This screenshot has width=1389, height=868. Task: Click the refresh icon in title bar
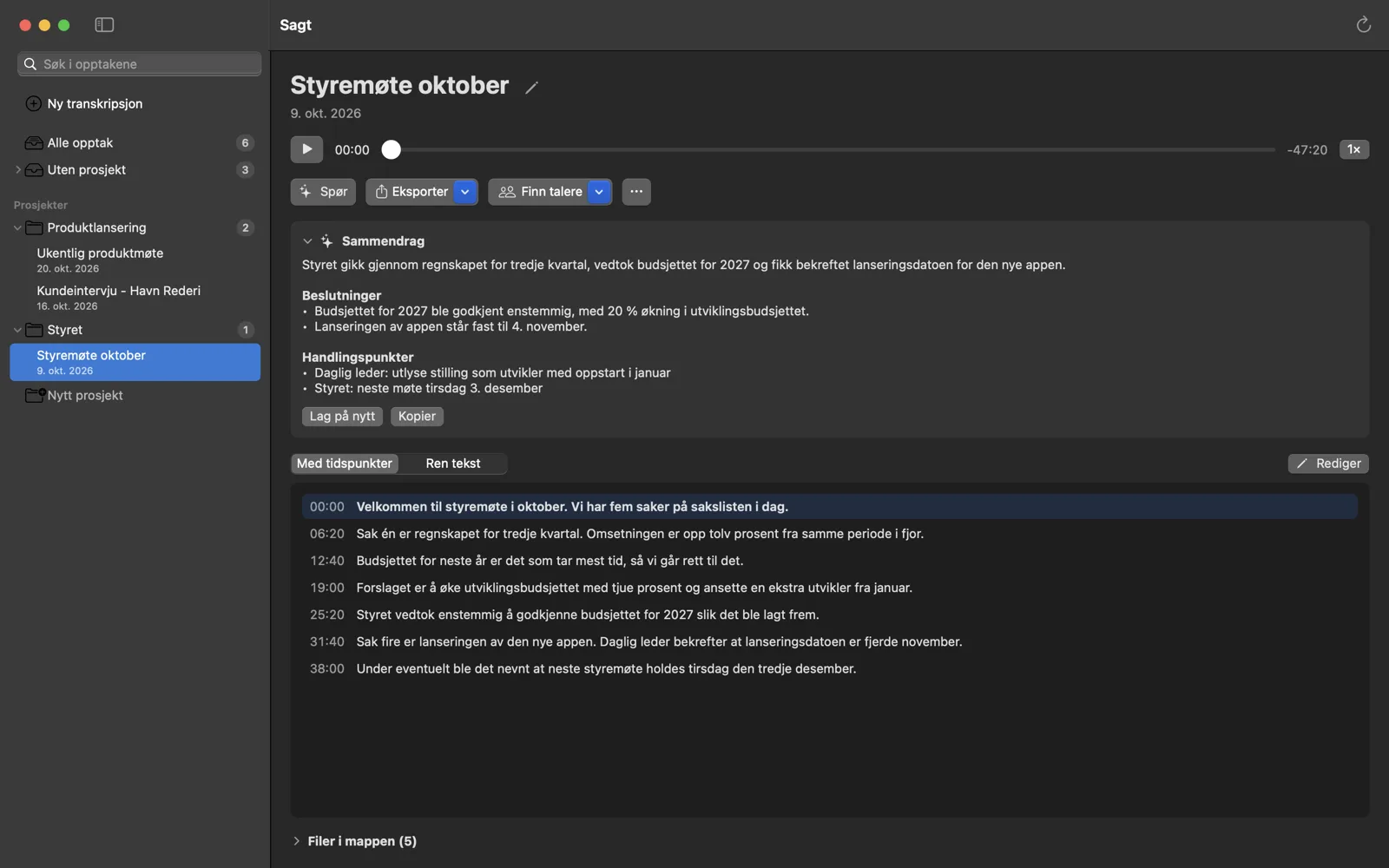1363,25
